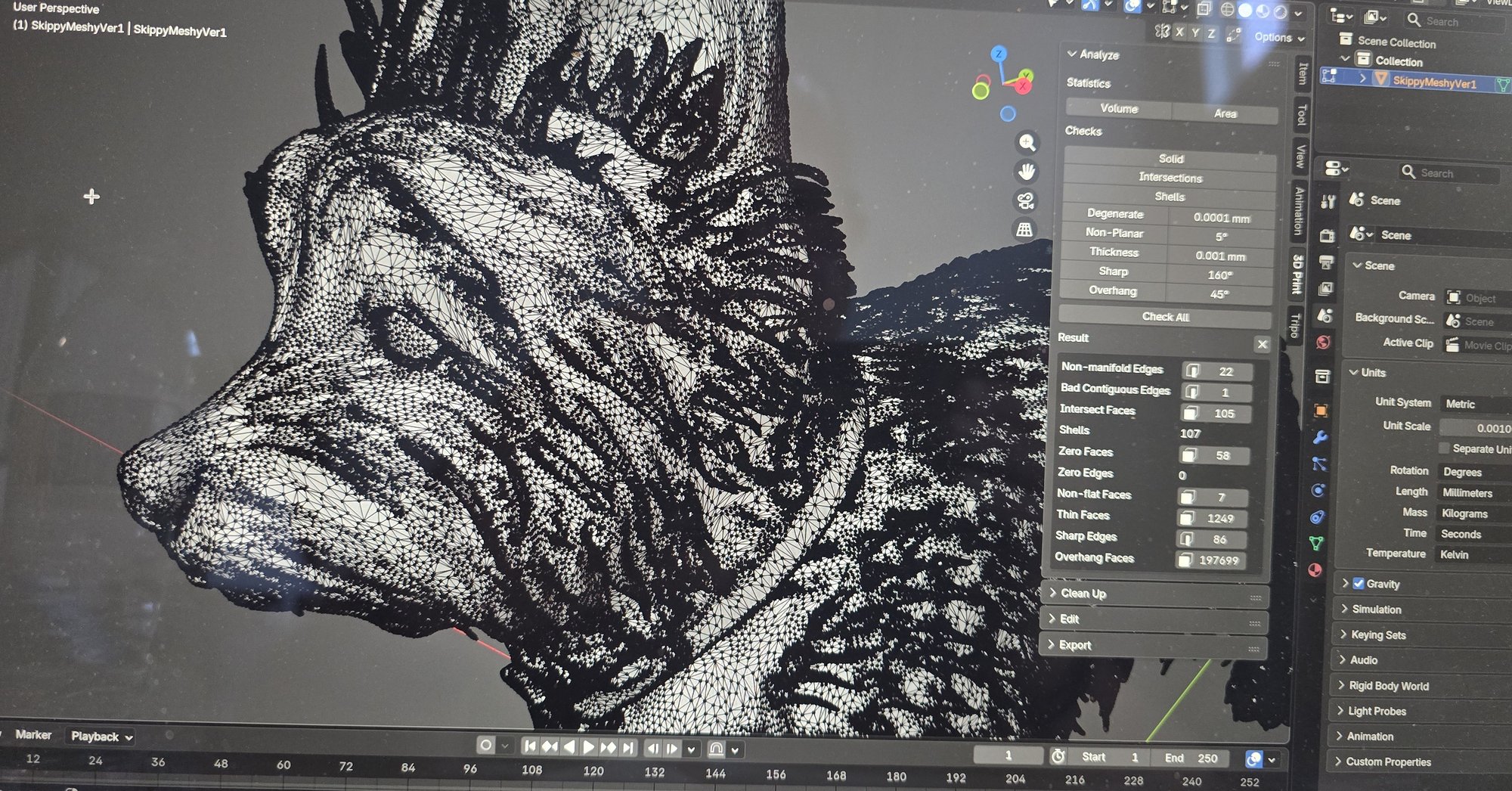Select Non-manifold Edges result icon
The image size is (1512, 791).
coord(1192,371)
